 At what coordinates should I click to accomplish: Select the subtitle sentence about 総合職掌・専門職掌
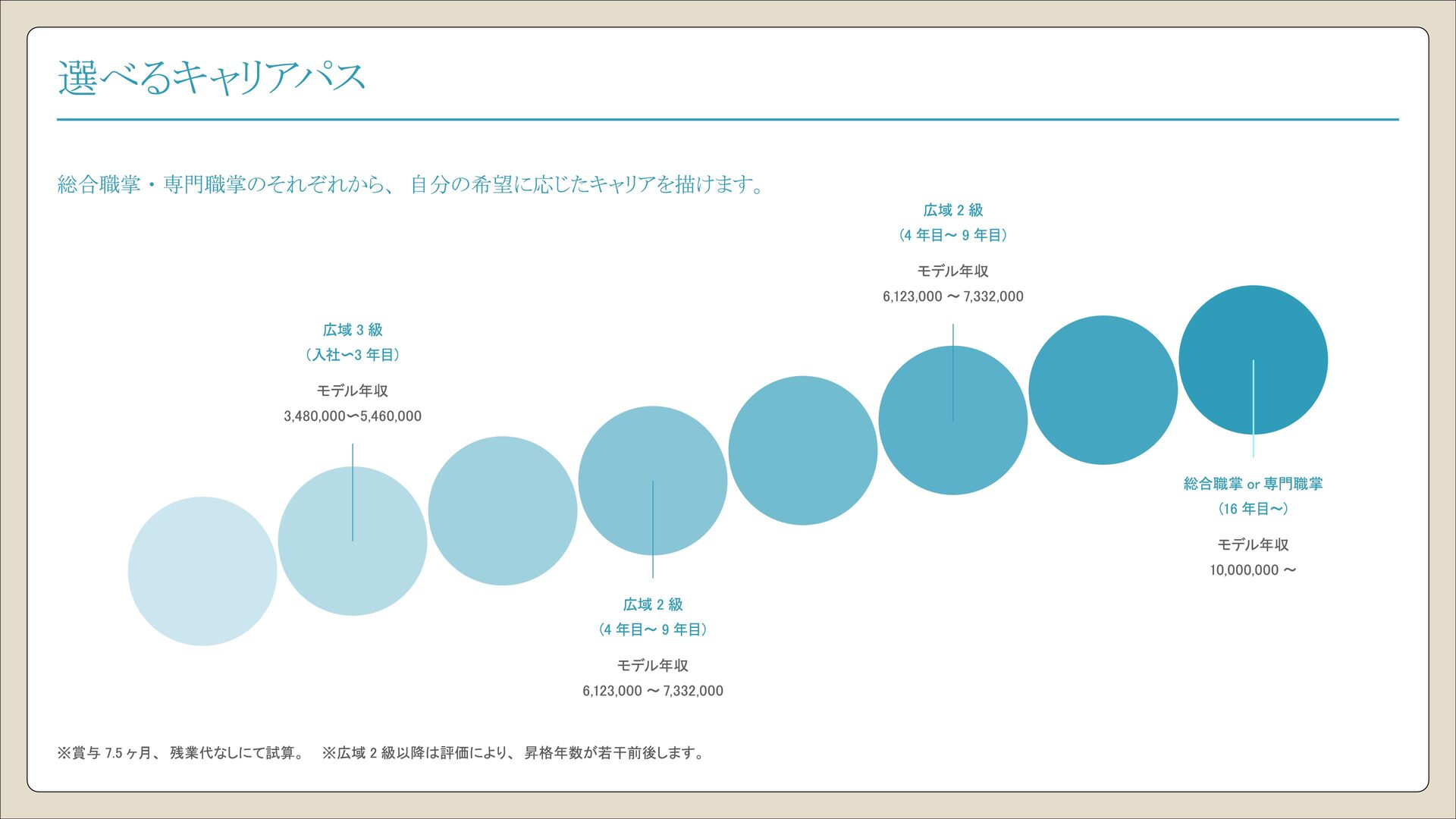411,184
